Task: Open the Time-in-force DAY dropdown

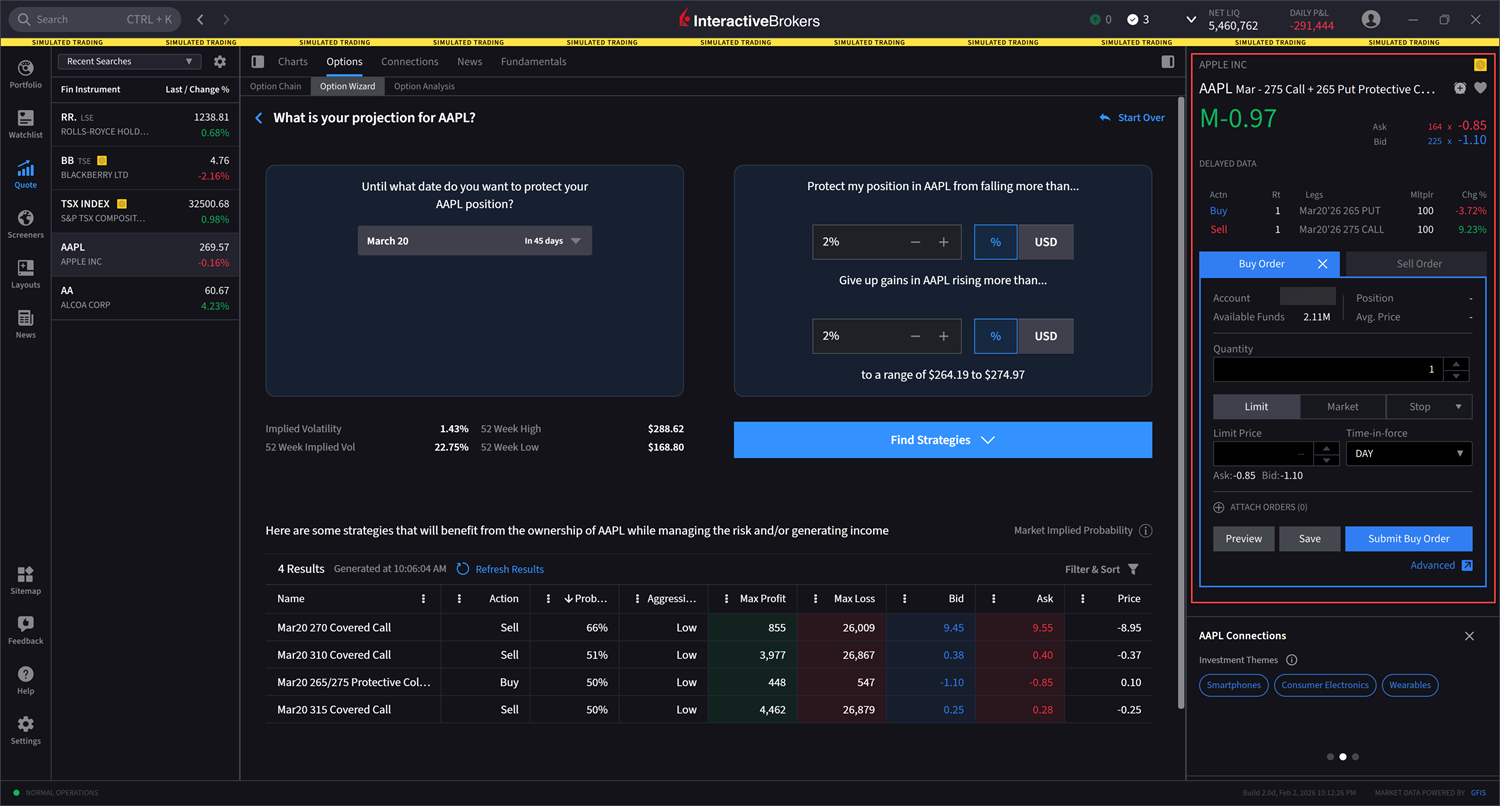Action: [x=1408, y=454]
